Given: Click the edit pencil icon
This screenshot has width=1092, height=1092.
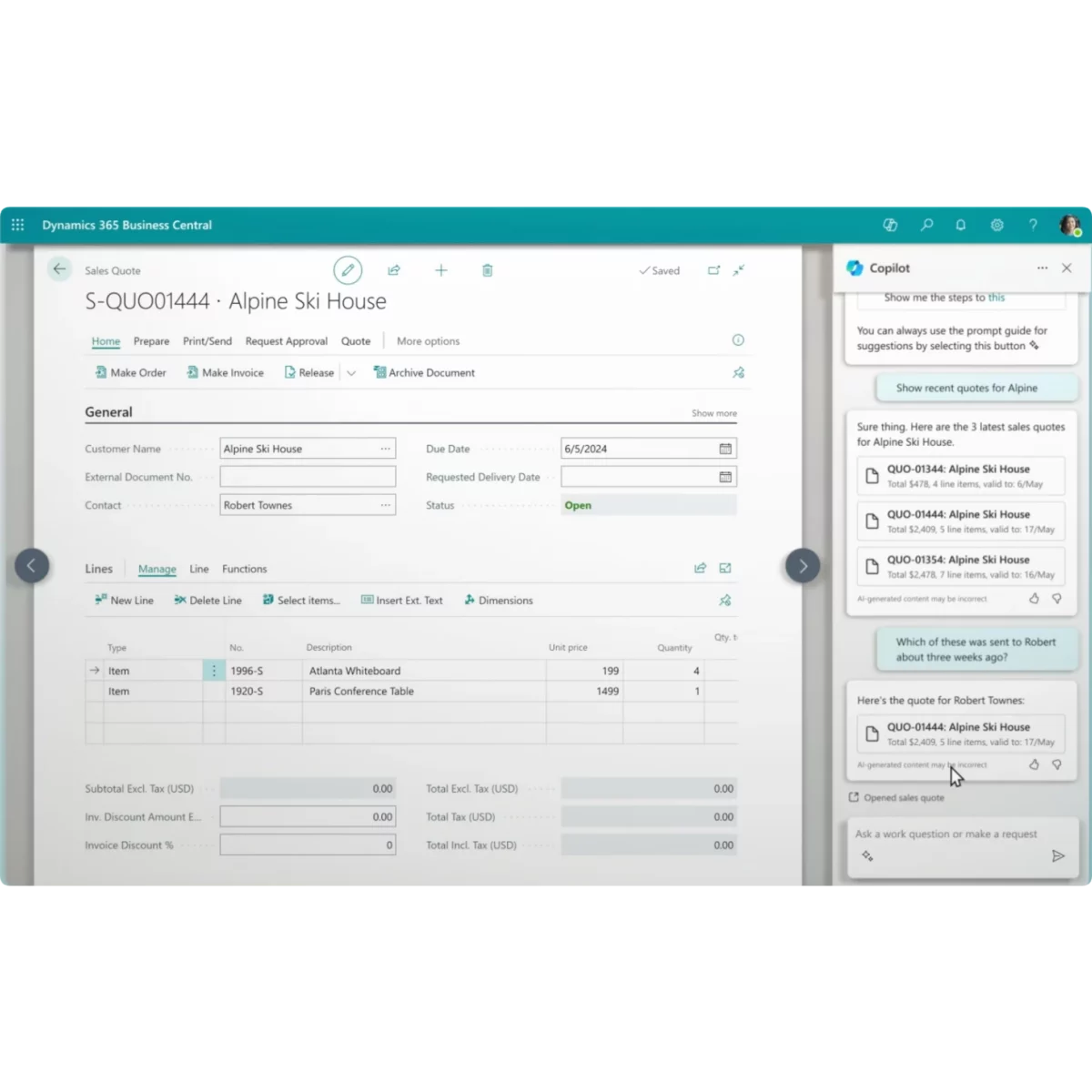Looking at the screenshot, I should coord(348,270).
